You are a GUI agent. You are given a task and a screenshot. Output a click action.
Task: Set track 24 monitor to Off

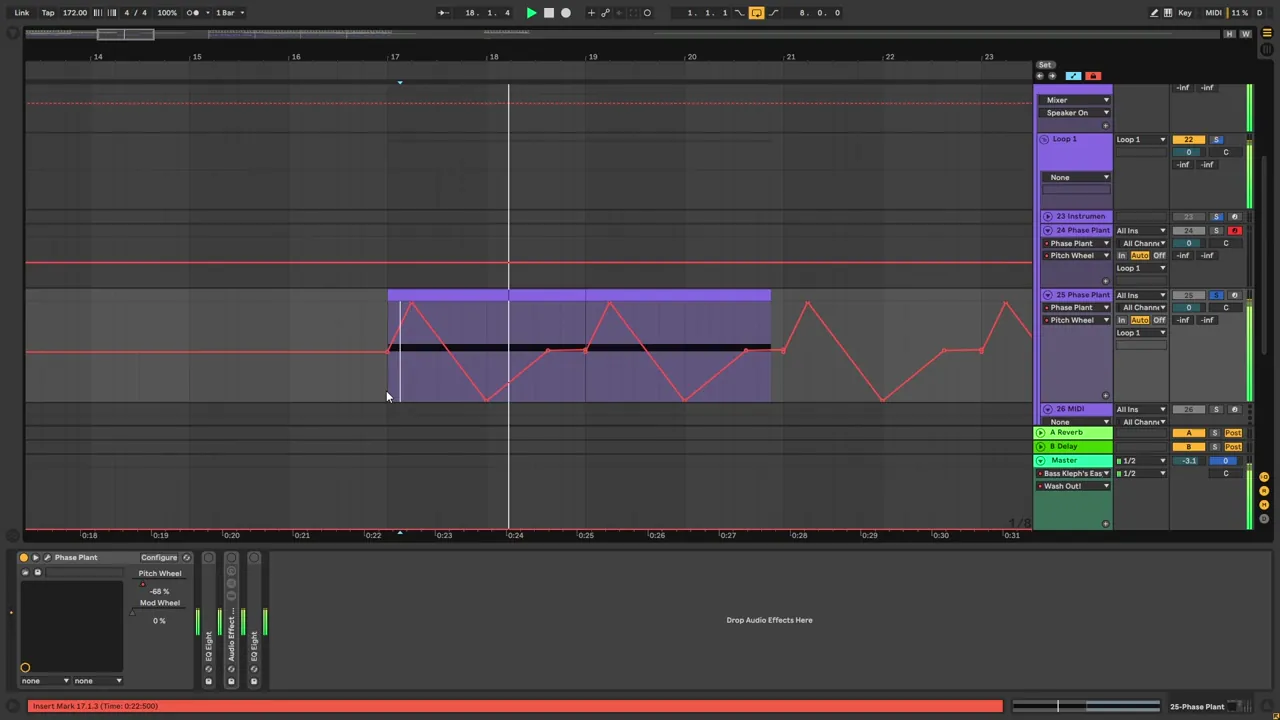1159,256
